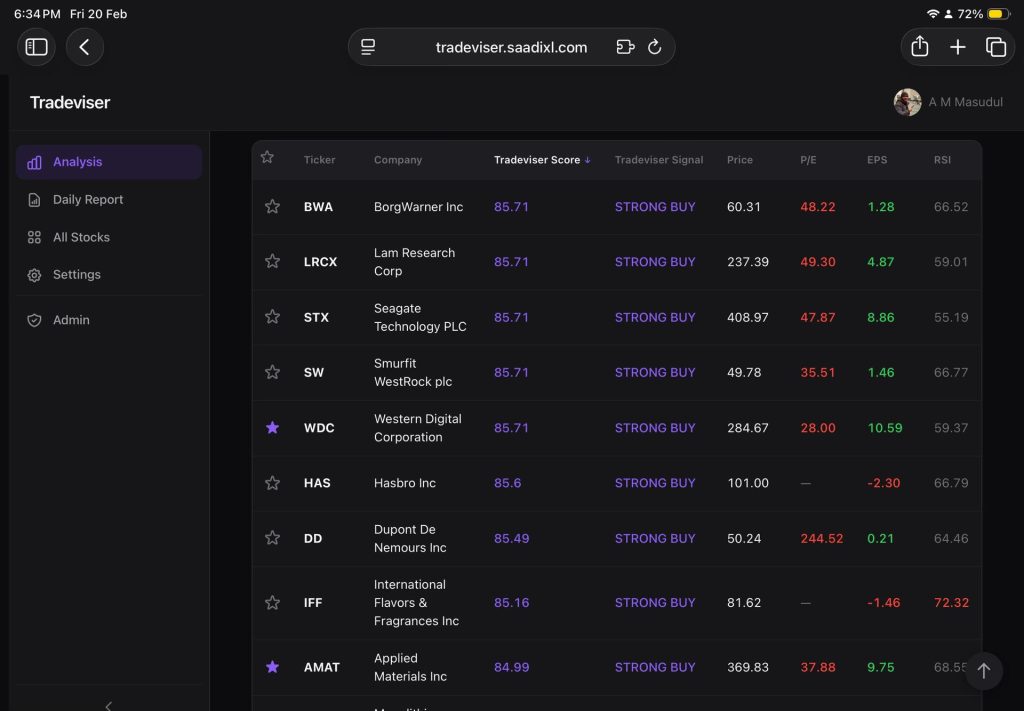This screenshot has height=711, width=1024.
Task: Star the BWA row as favorite
Action: (x=272, y=207)
